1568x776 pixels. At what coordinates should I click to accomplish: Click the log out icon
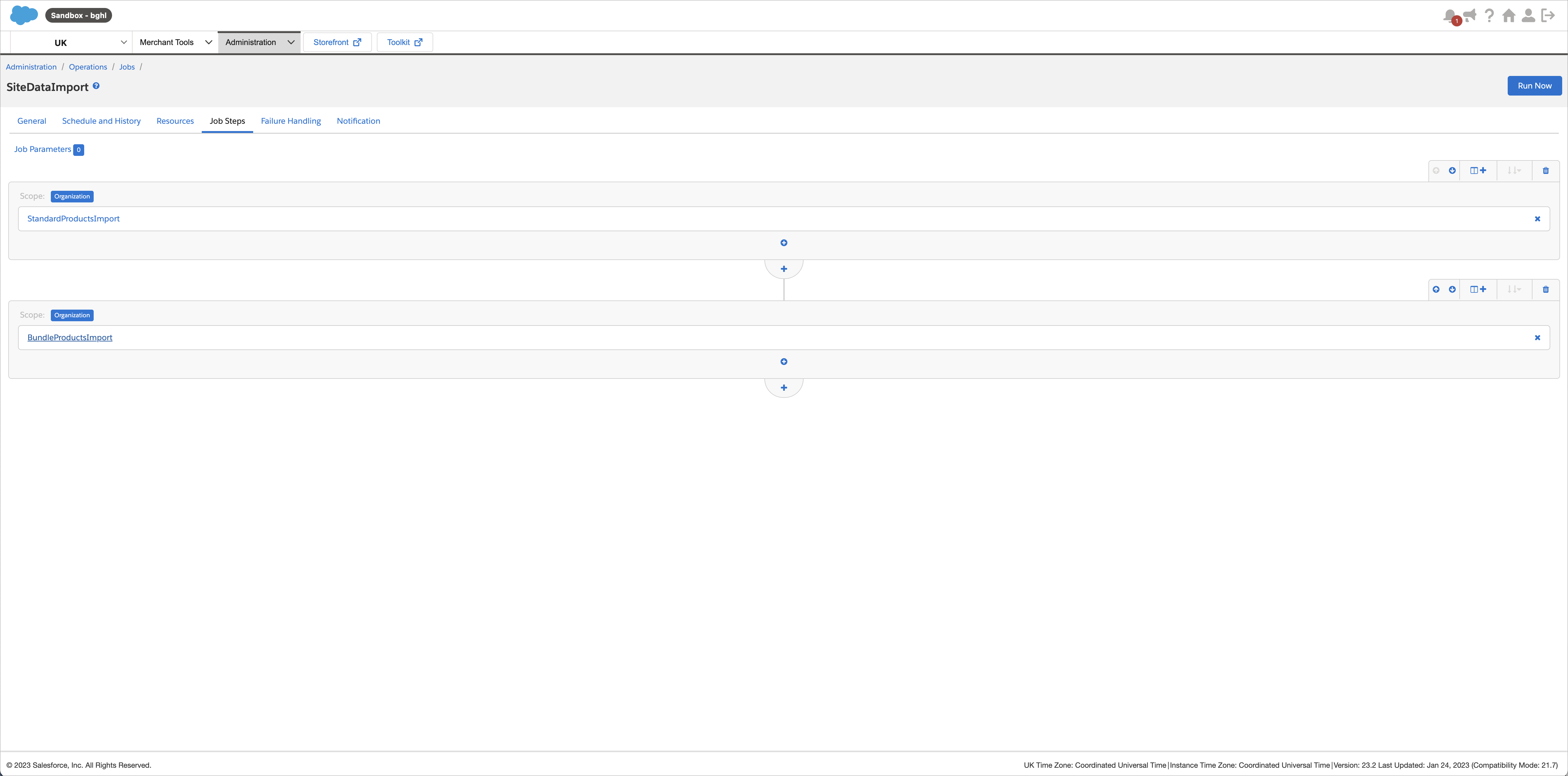click(1548, 15)
